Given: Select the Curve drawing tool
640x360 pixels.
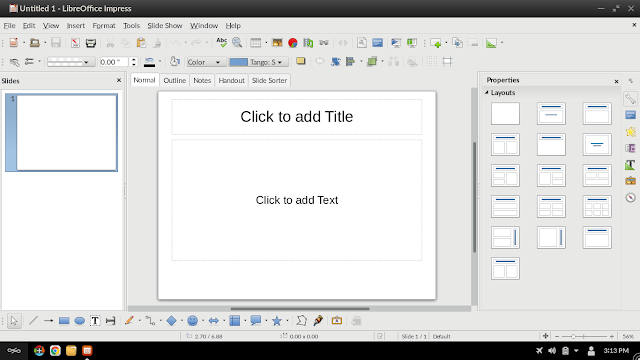Looking at the screenshot, I should click(129, 321).
